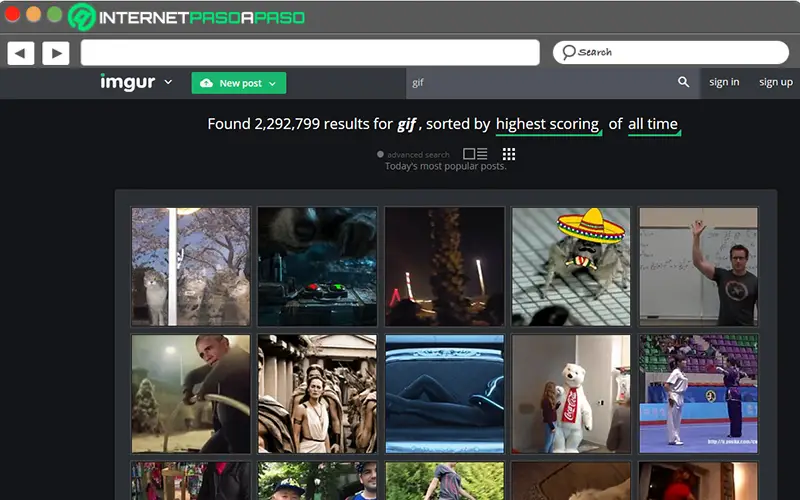
Task: Click the browser back arrow button
Action: click(21, 53)
